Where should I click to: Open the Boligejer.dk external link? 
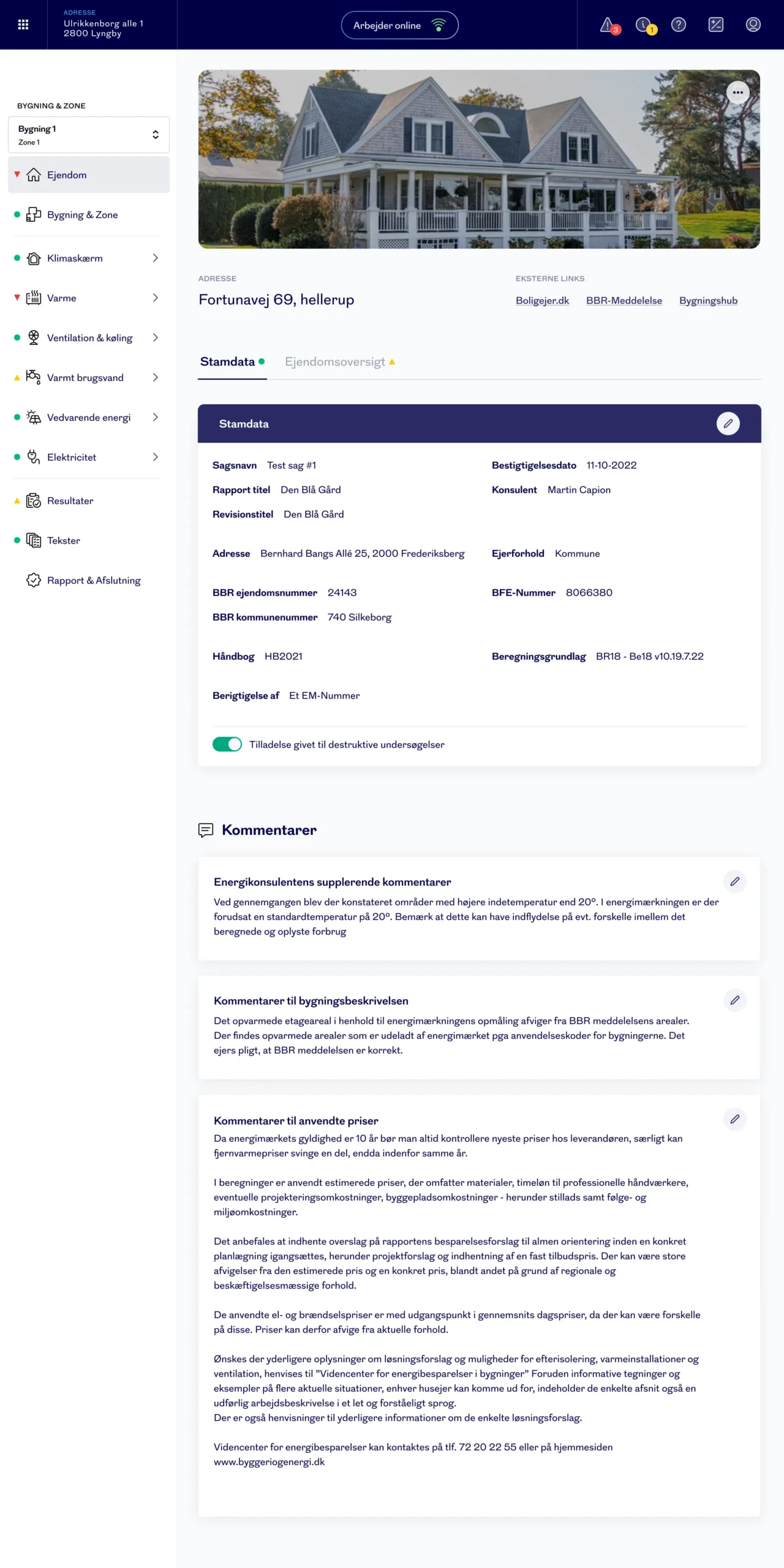(x=542, y=301)
